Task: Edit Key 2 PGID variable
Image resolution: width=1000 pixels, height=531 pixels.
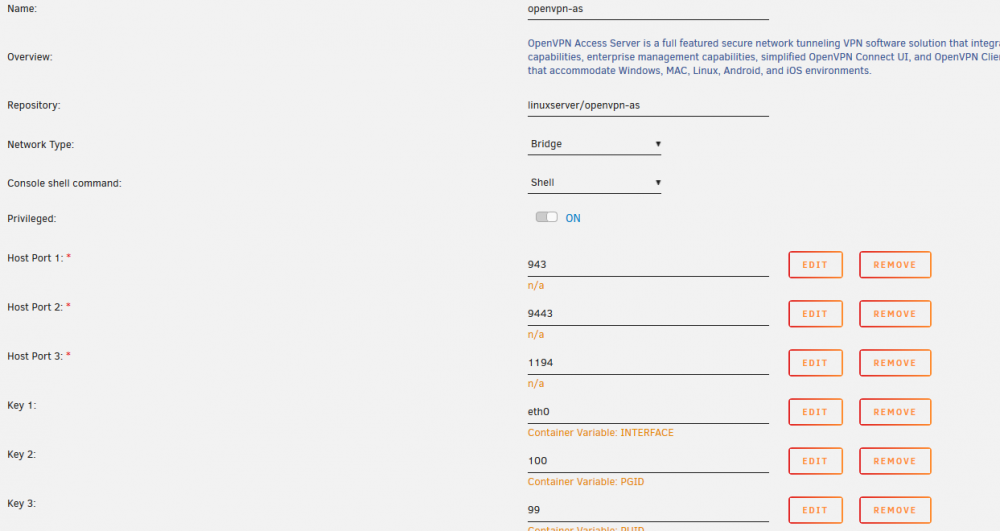Action: click(x=815, y=461)
